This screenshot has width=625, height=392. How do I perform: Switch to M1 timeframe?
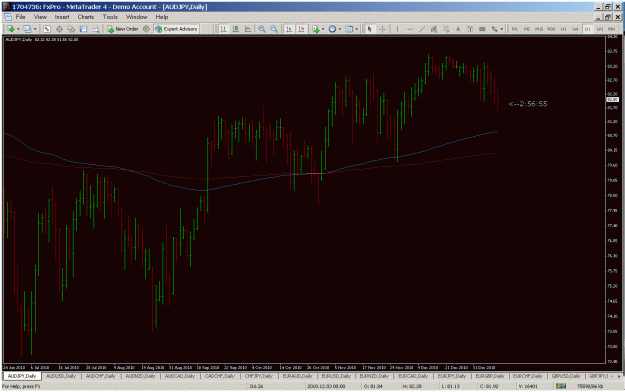[515, 29]
